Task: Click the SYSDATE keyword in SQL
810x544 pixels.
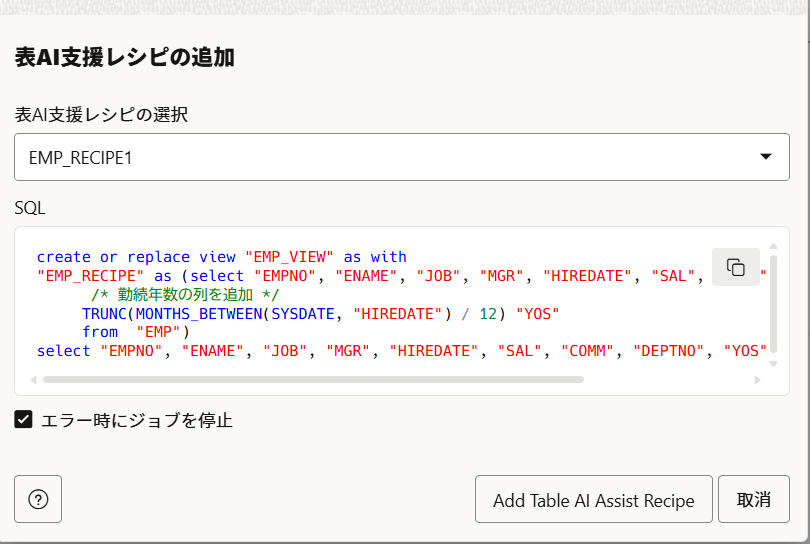Action: click(x=303, y=314)
